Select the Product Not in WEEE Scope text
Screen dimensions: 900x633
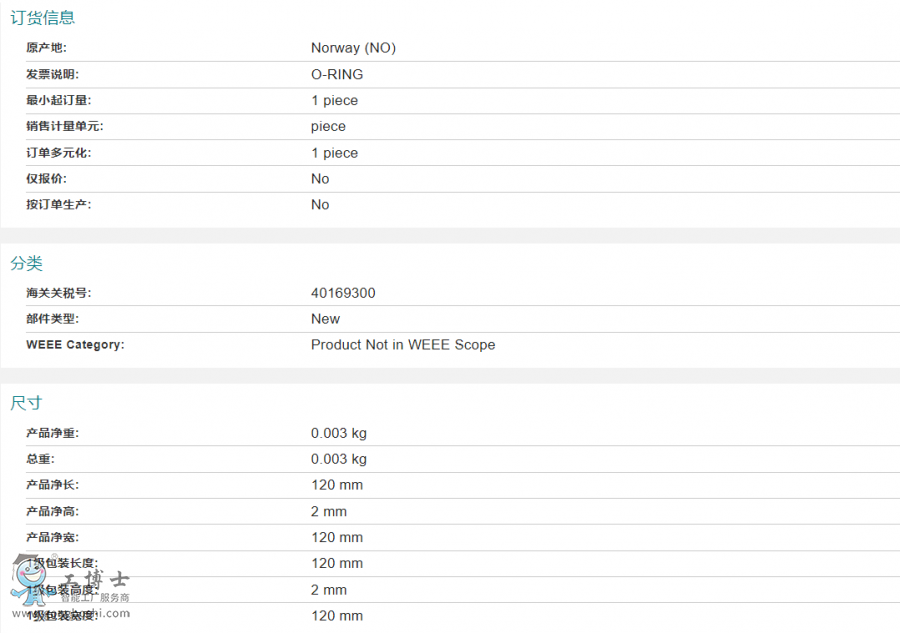[403, 345]
